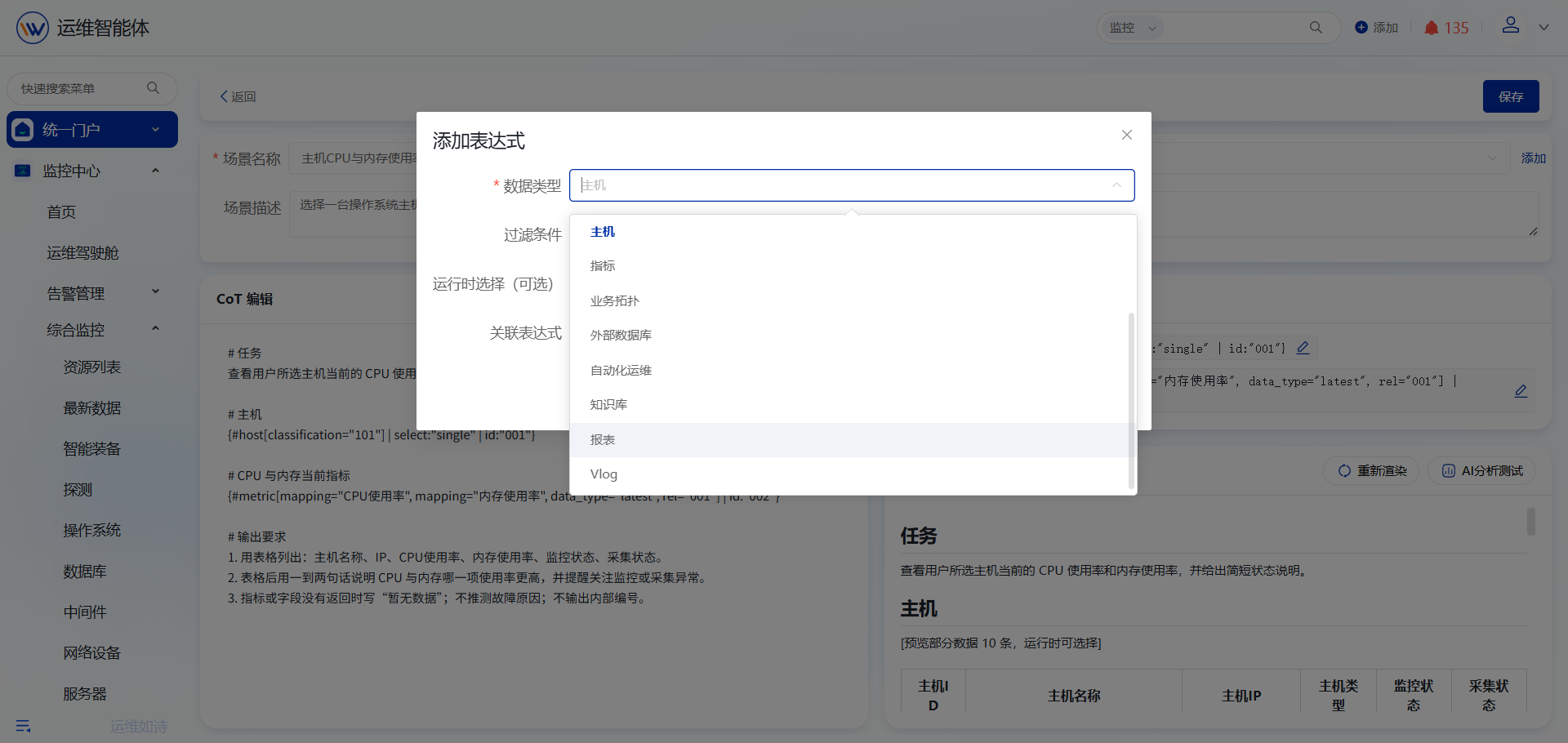The image size is (1568, 743).
Task: Click the CoT 编辑 heading
Action: click(x=245, y=299)
